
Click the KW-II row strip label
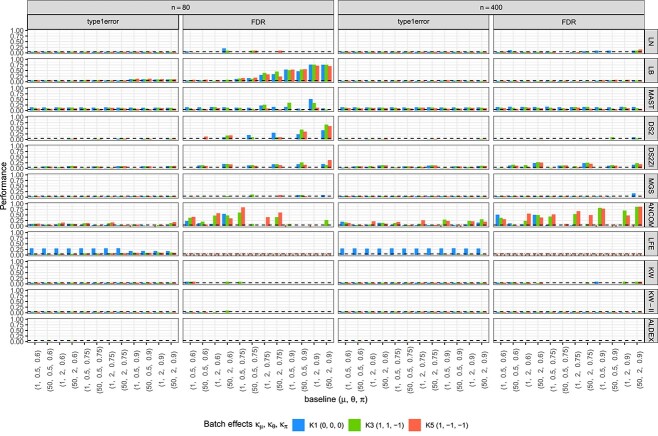650,301
